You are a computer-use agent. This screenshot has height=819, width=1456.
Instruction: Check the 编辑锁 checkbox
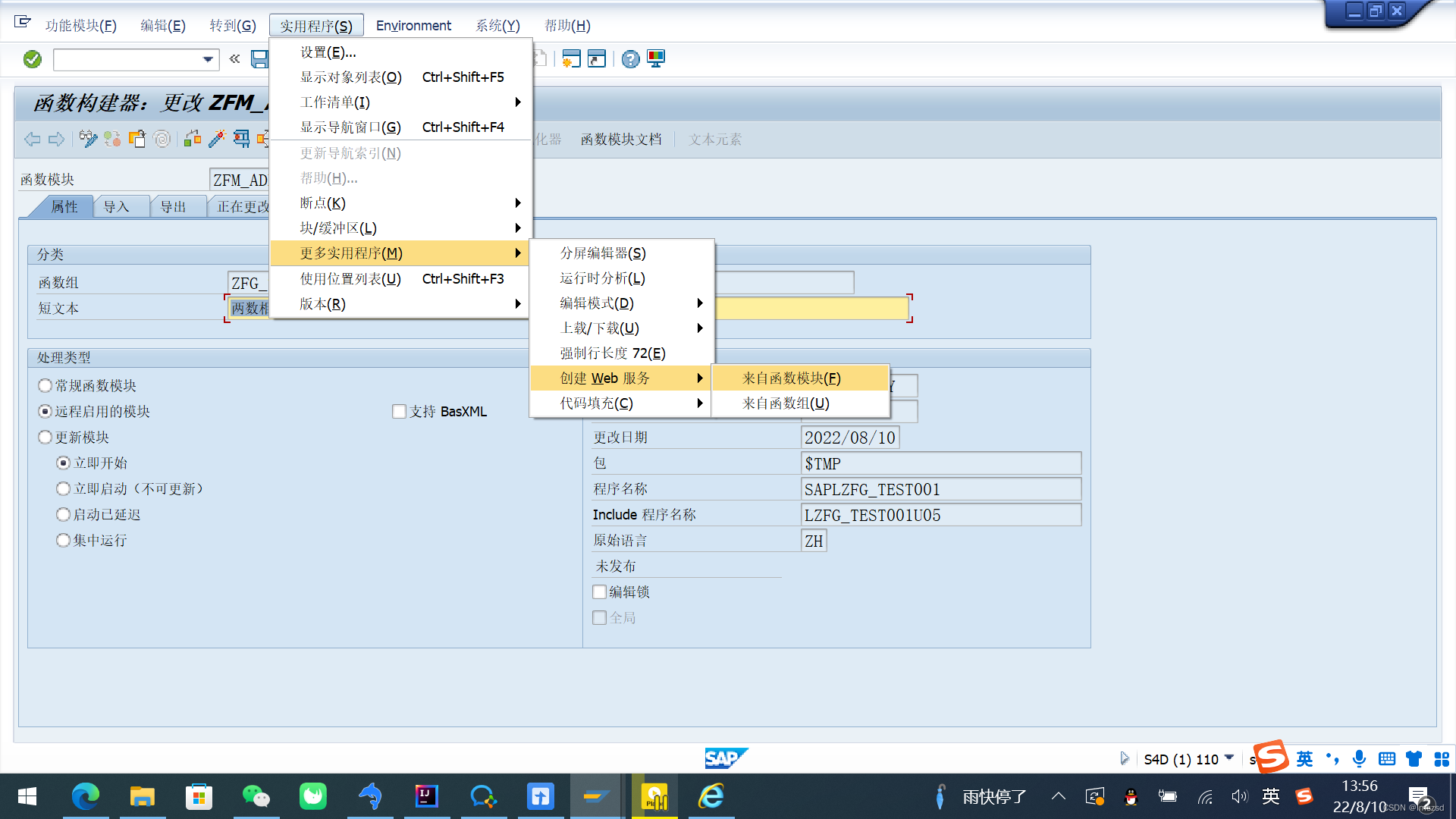[599, 592]
